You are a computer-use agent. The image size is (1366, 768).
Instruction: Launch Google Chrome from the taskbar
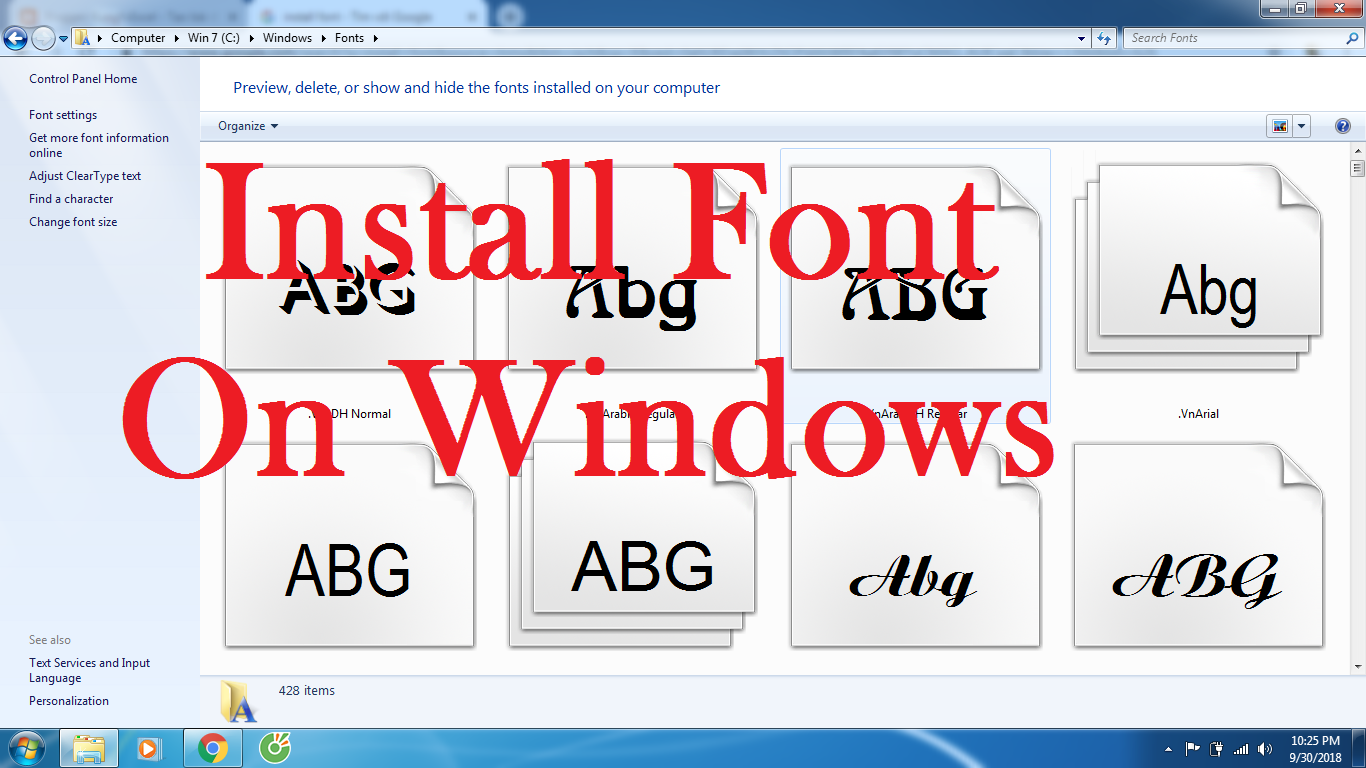pos(214,748)
